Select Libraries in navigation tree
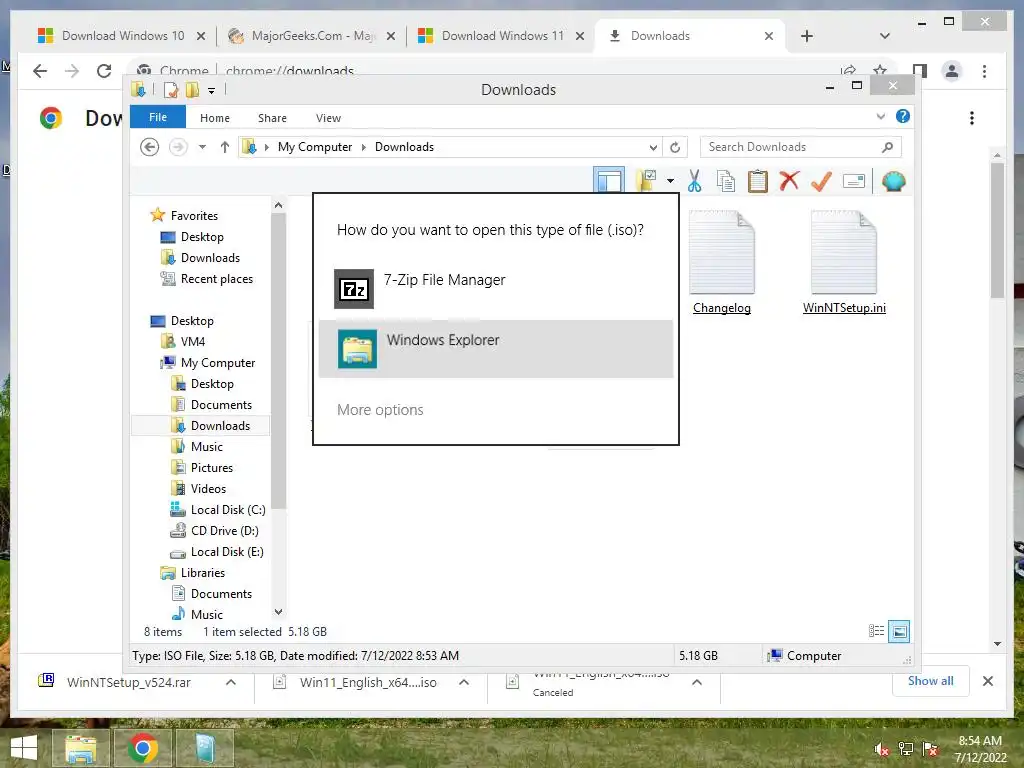 (x=202, y=573)
